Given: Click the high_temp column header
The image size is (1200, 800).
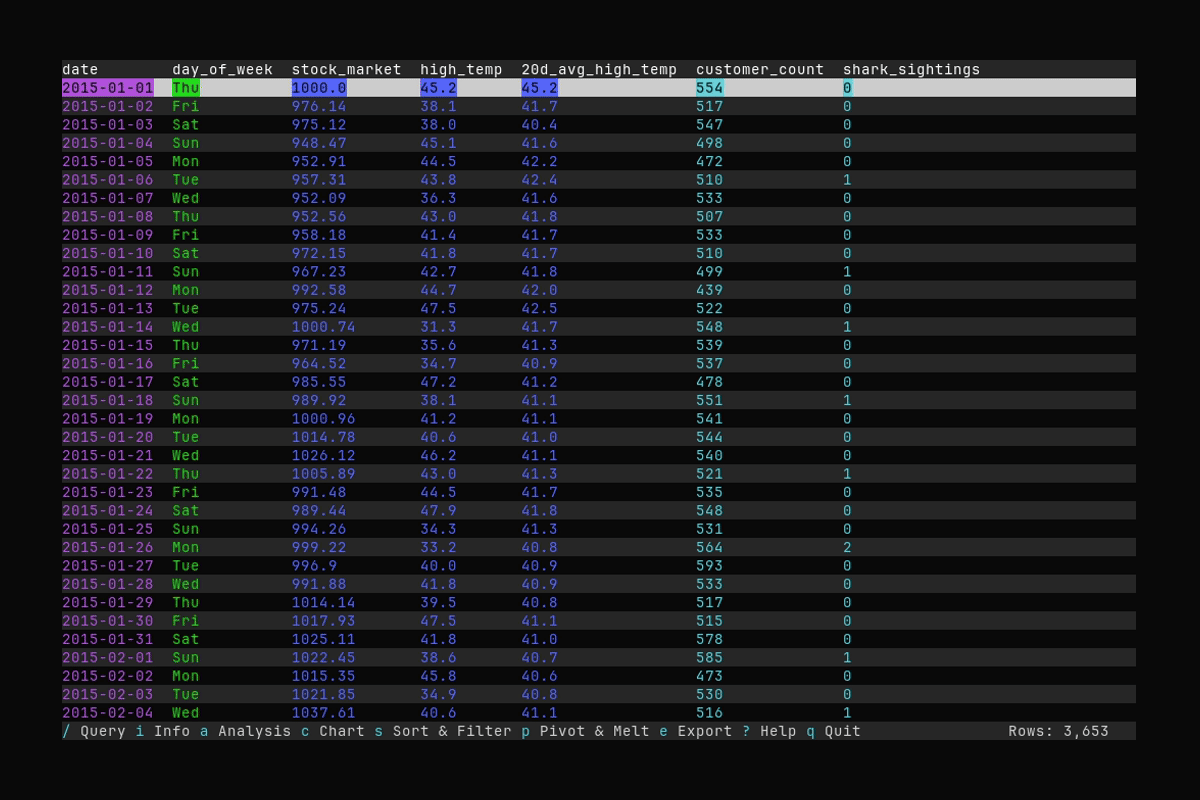Looking at the screenshot, I should (461, 69).
